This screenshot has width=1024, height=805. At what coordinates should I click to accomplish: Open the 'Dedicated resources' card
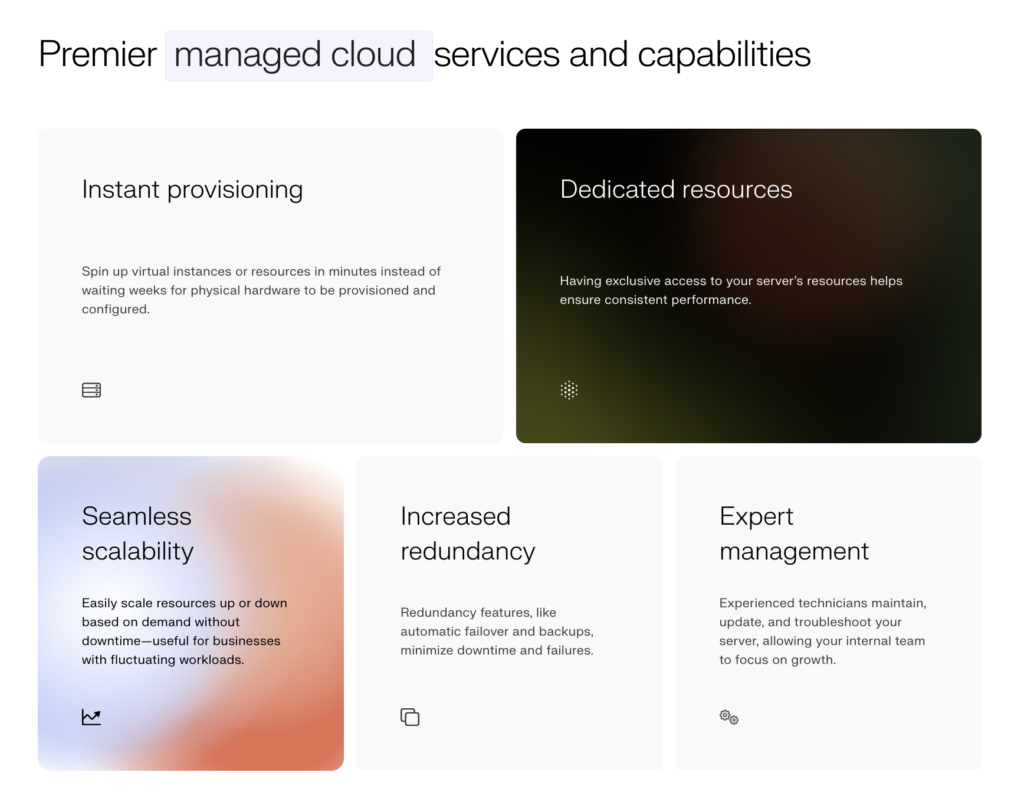(x=748, y=284)
